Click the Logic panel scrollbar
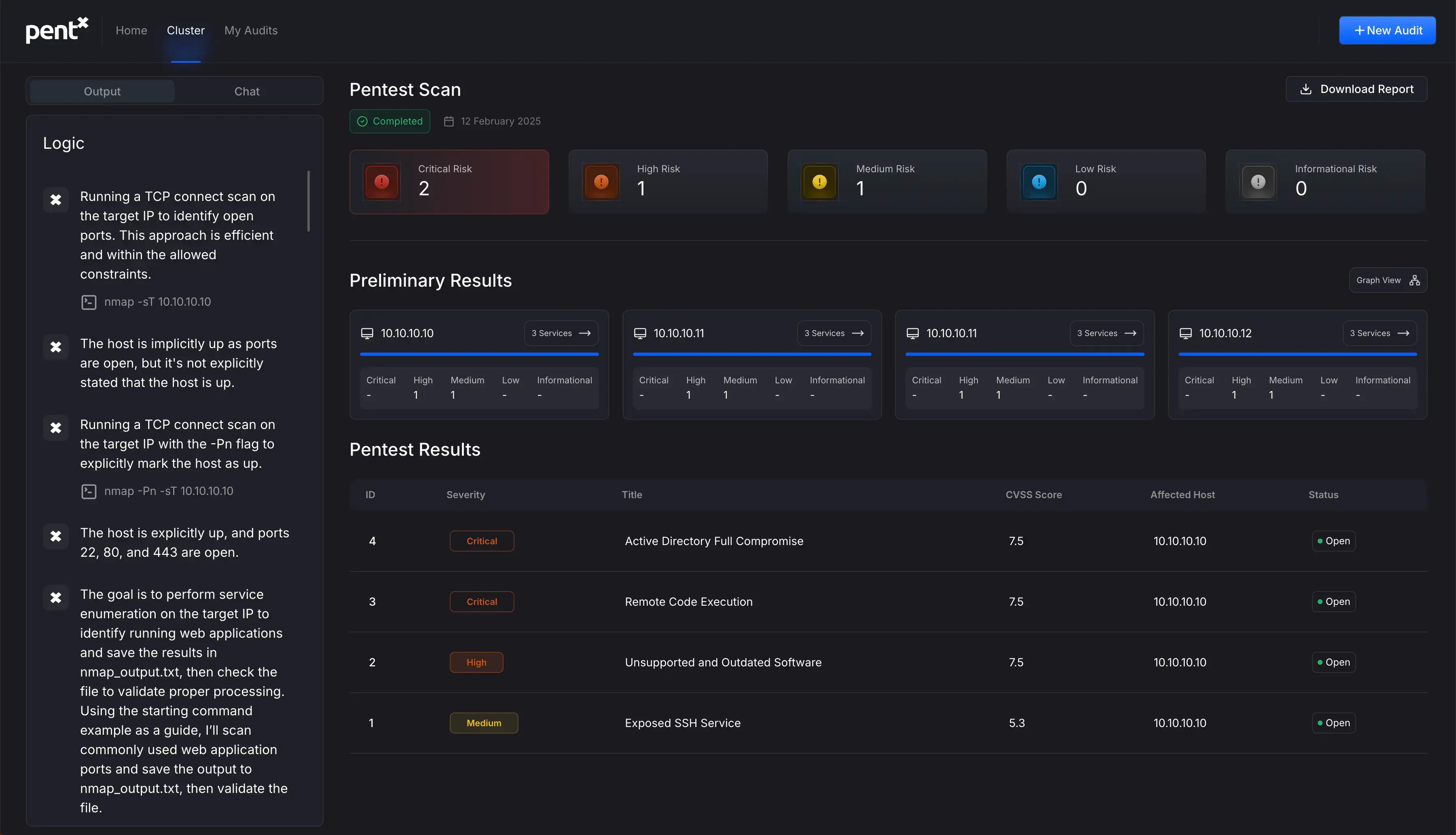This screenshot has height=835, width=1456. pyautogui.click(x=309, y=201)
